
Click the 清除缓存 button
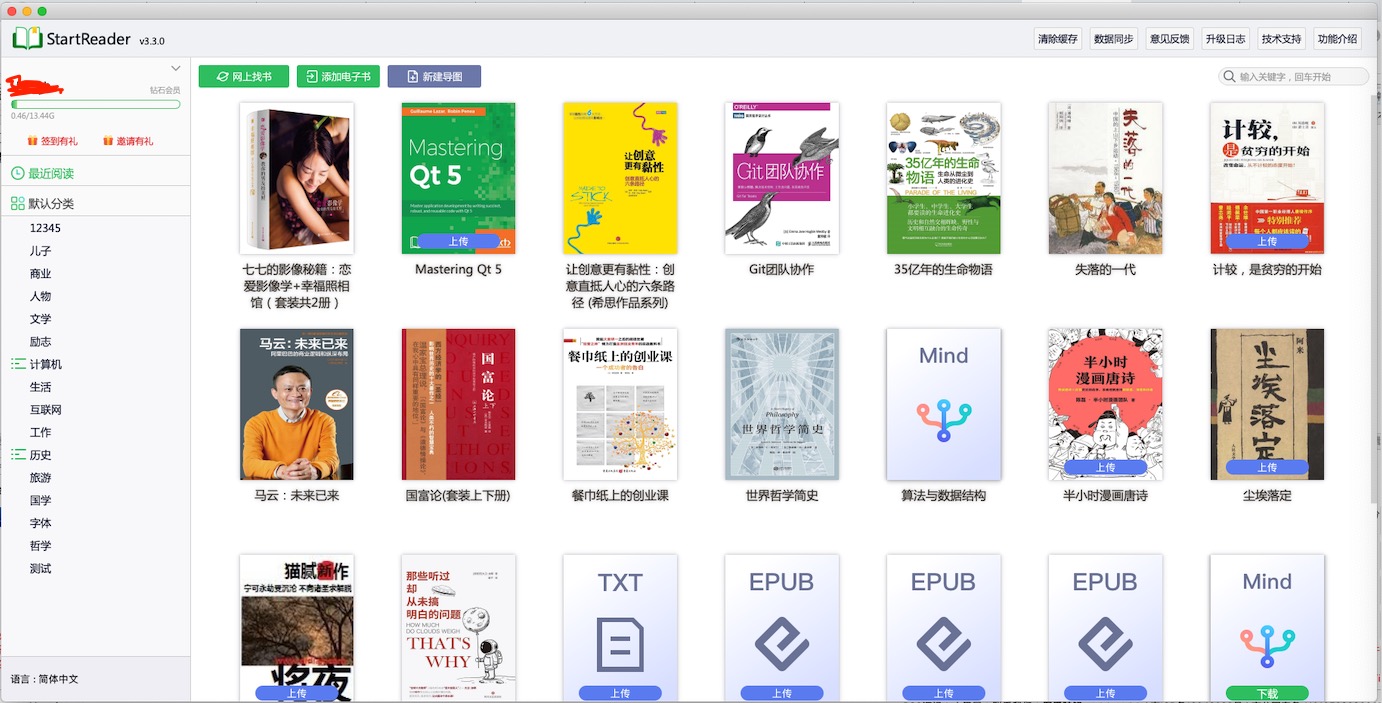(x=1057, y=39)
